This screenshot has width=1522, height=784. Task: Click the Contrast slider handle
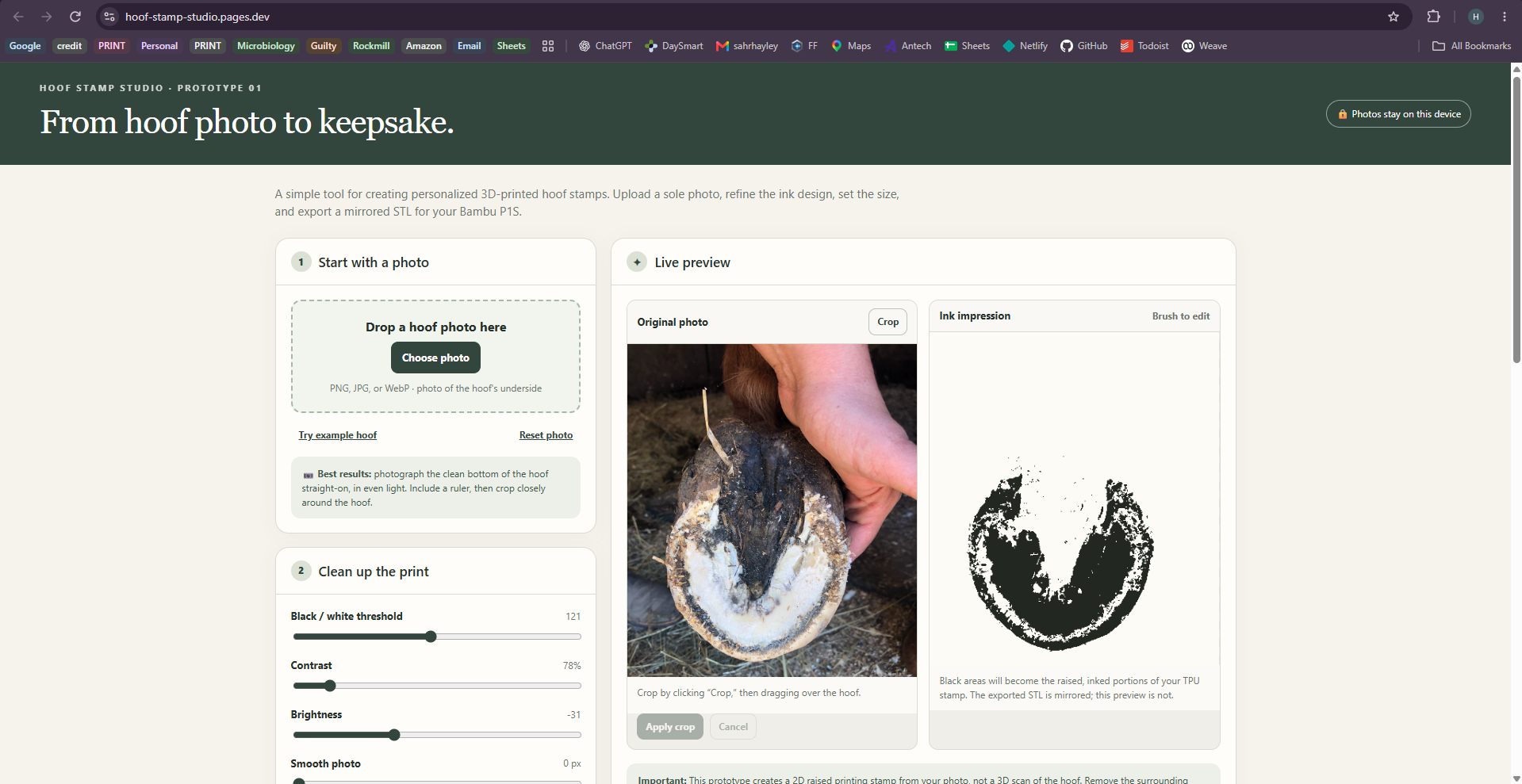click(x=330, y=686)
